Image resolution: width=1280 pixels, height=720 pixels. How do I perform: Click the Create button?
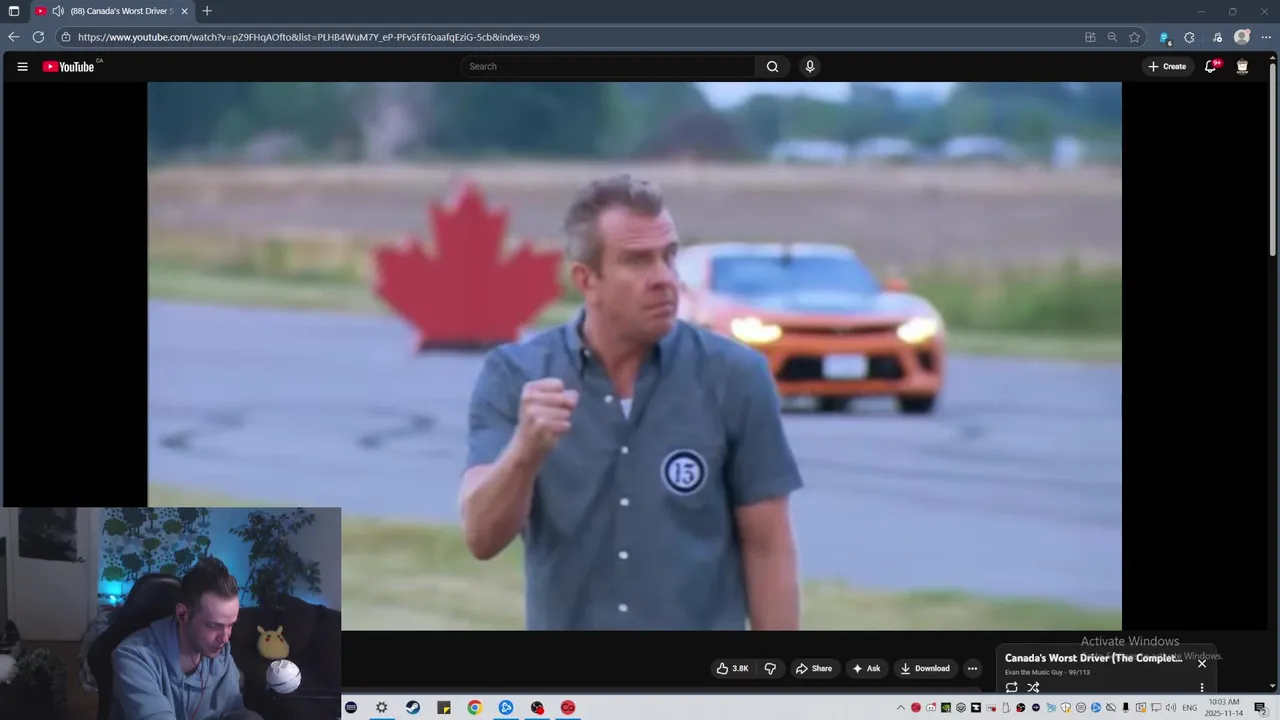pos(1167,67)
